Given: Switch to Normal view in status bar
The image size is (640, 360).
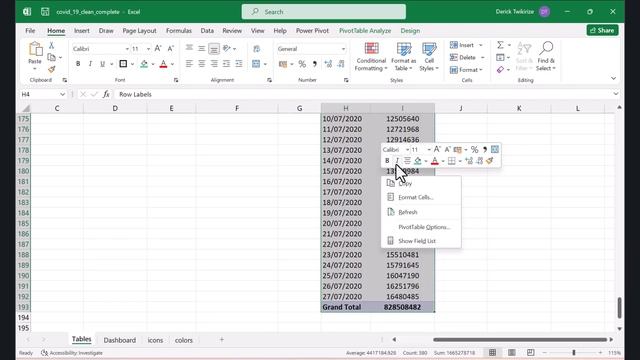Looking at the screenshot, I should pyautogui.click(x=493, y=353).
